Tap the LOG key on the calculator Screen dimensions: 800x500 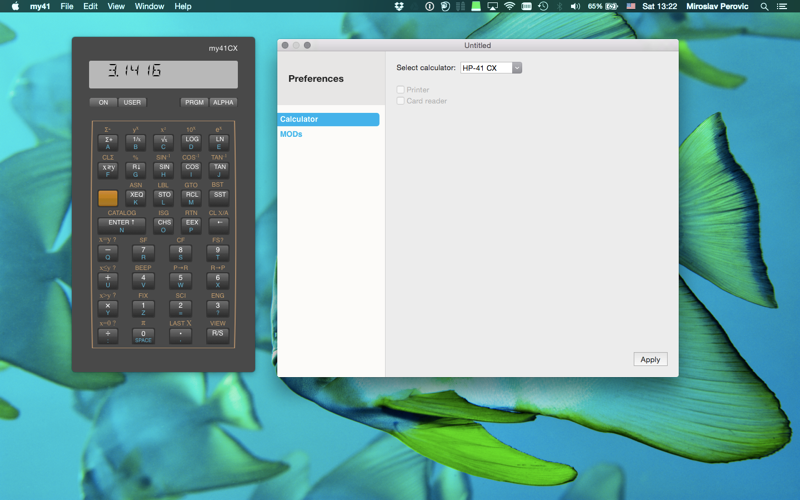191,142
